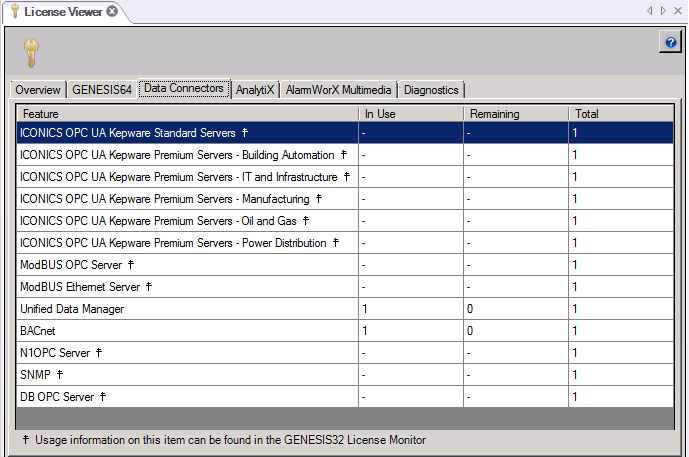
Task: Open the Overview tab
Action: pos(37,89)
